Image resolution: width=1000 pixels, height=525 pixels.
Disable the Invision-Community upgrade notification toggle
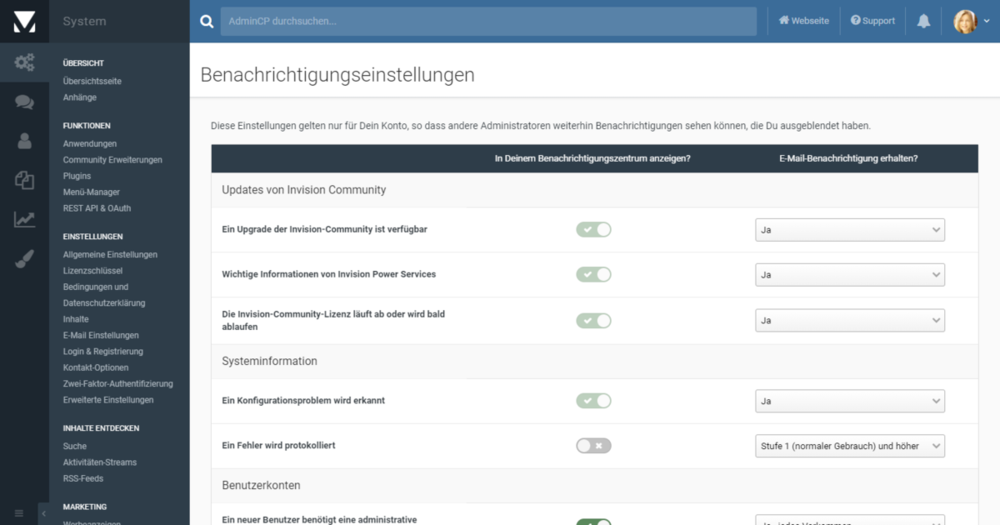point(593,230)
